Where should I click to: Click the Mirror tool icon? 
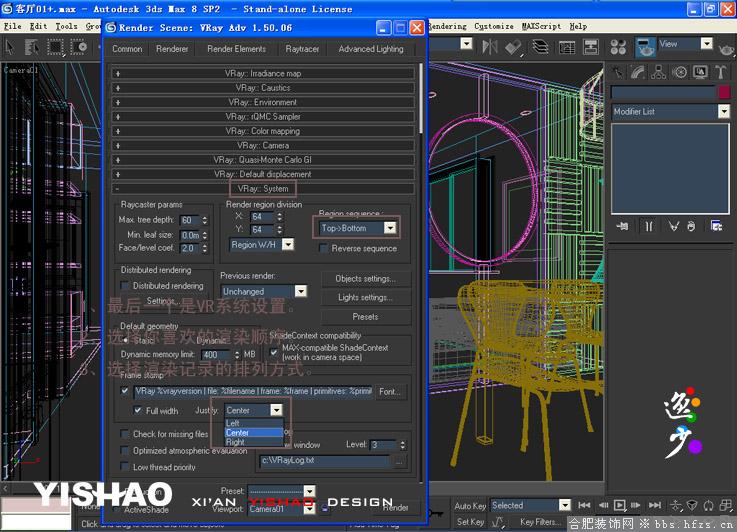(x=490, y=47)
